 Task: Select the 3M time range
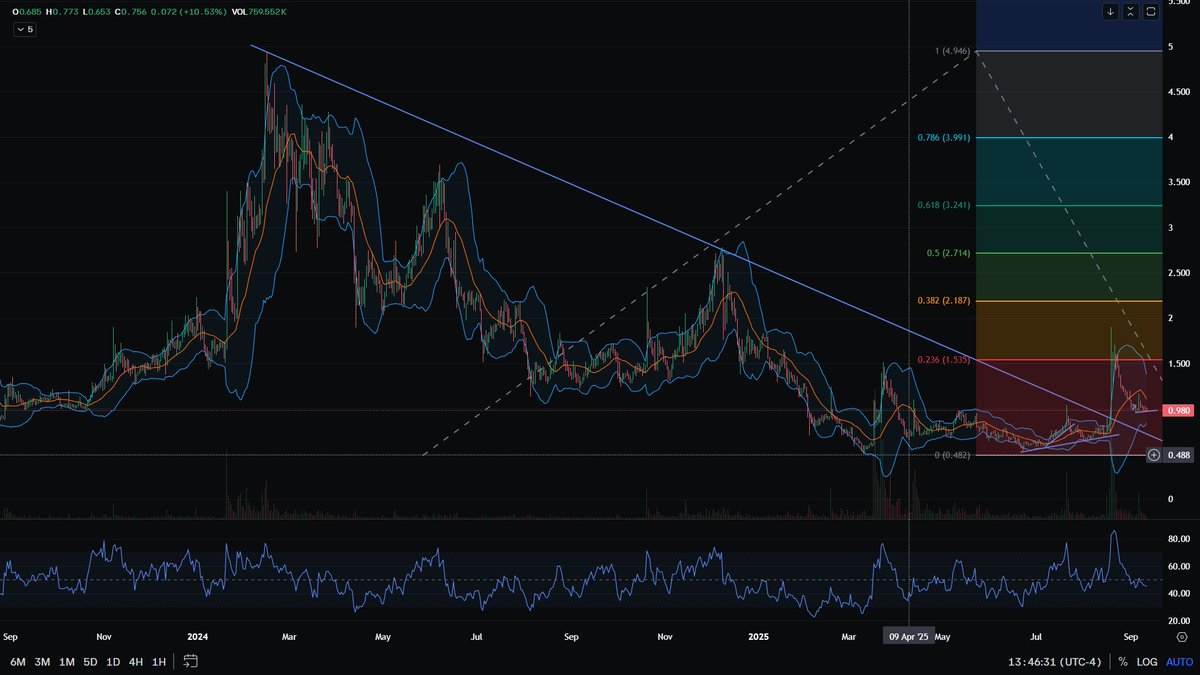point(43,661)
